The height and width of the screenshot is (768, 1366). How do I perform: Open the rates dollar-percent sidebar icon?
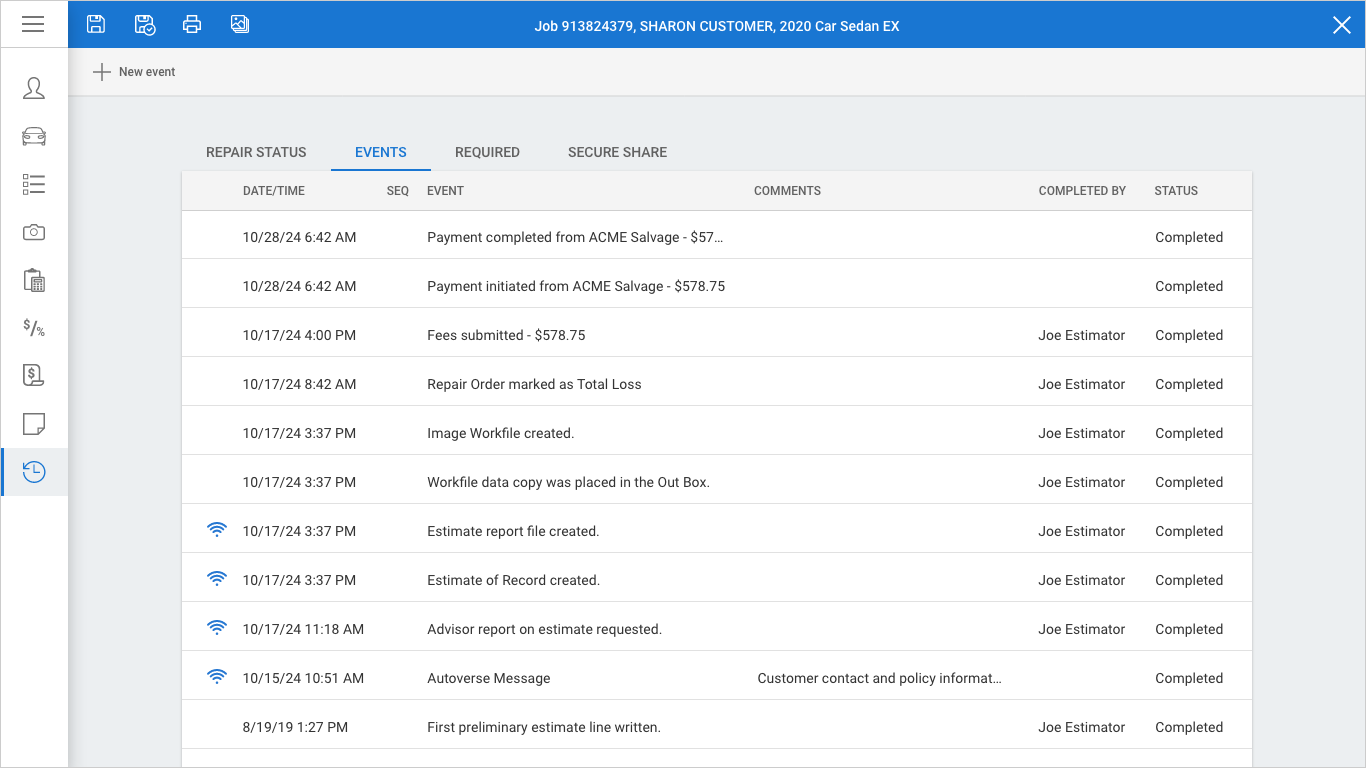(34, 328)
